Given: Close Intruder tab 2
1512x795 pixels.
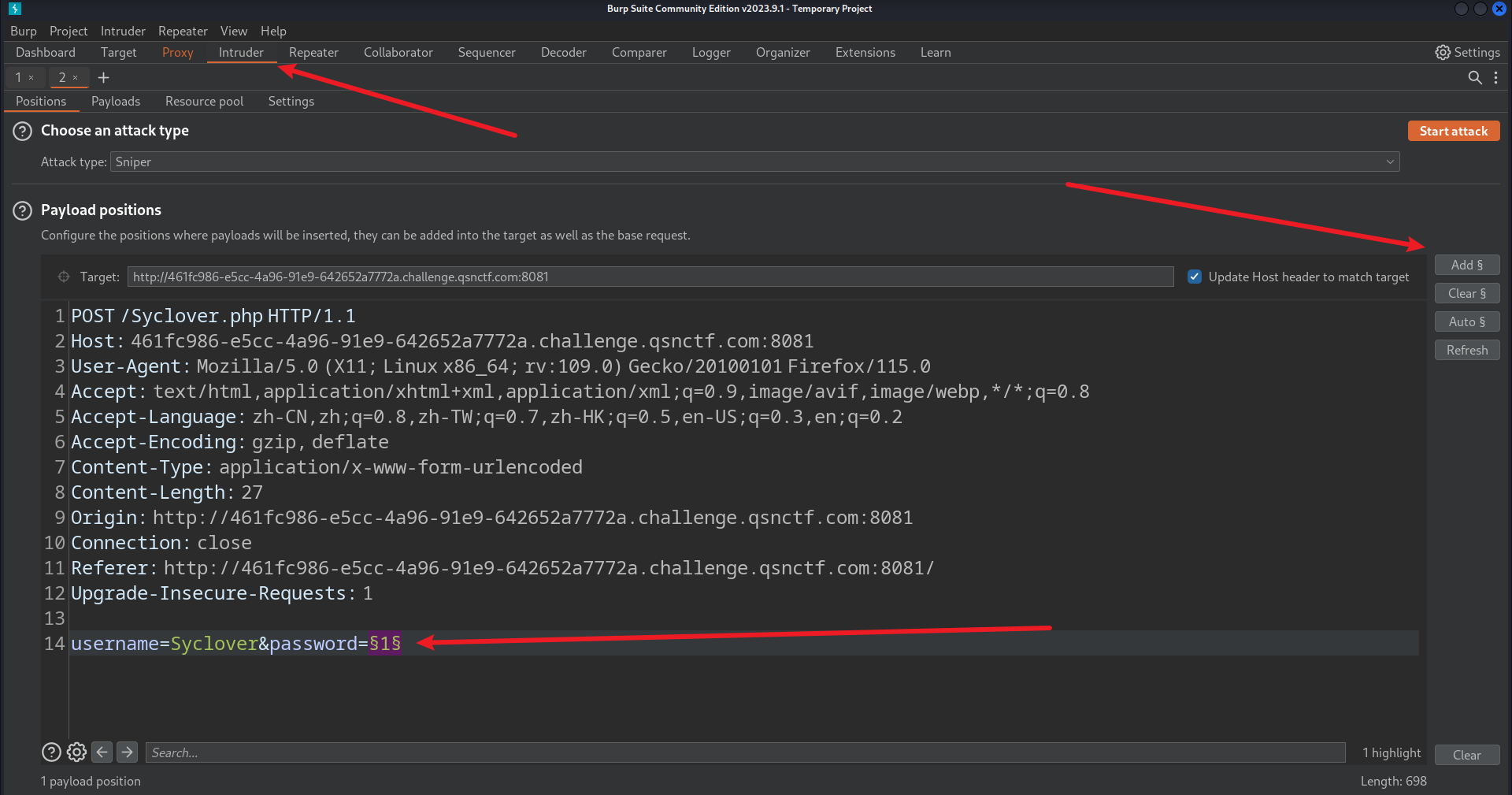Looking at the screenshot, I should point(76,77).
